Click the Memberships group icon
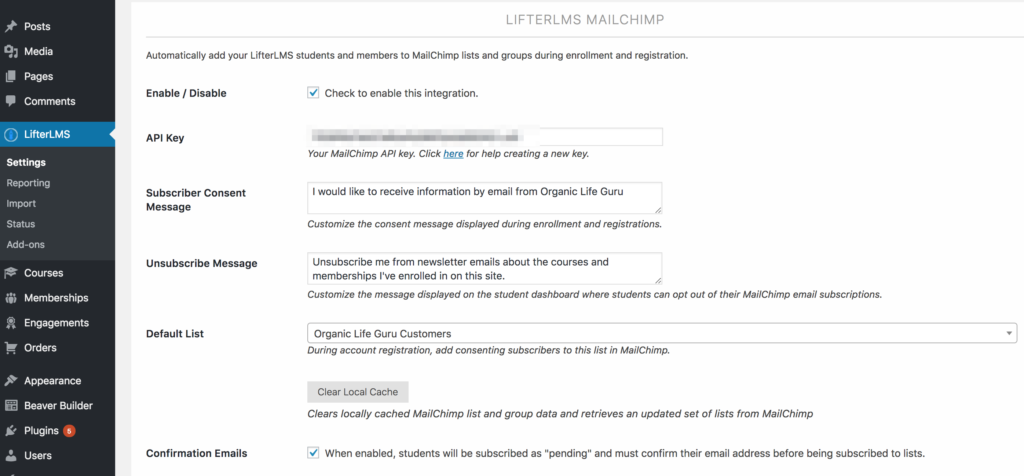The height and width of the screenshot is (476, 1024). click(x=10, y=298)
